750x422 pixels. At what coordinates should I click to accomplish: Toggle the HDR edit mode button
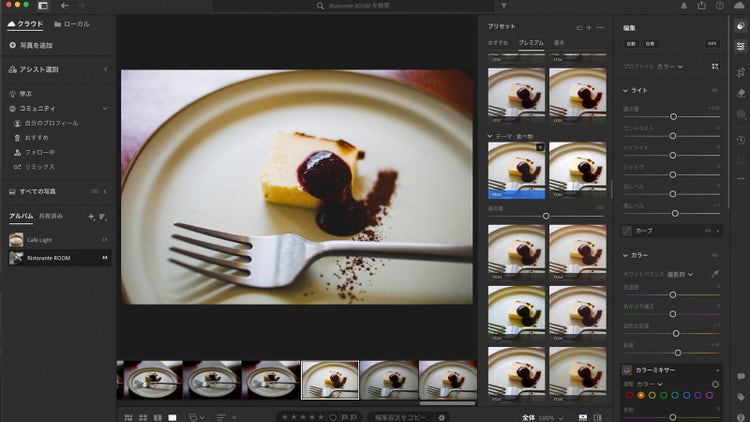click(x=712, y=44)
